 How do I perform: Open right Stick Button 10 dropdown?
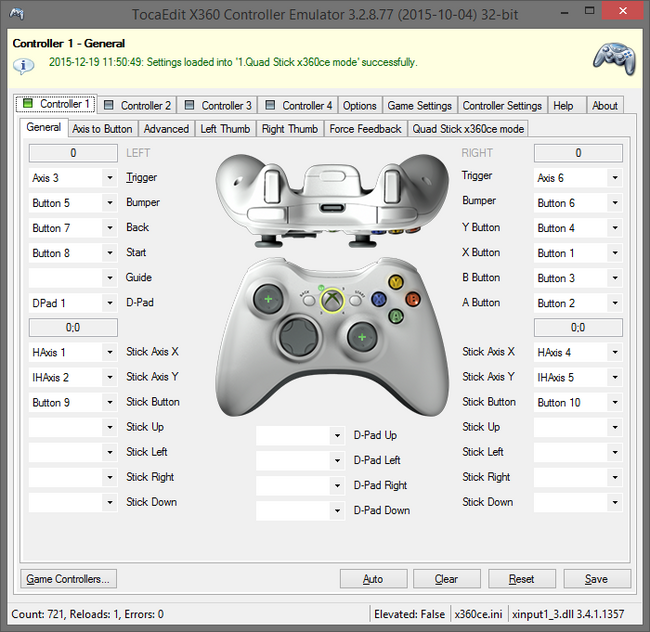pyautogui.click(x=615, y=402)
